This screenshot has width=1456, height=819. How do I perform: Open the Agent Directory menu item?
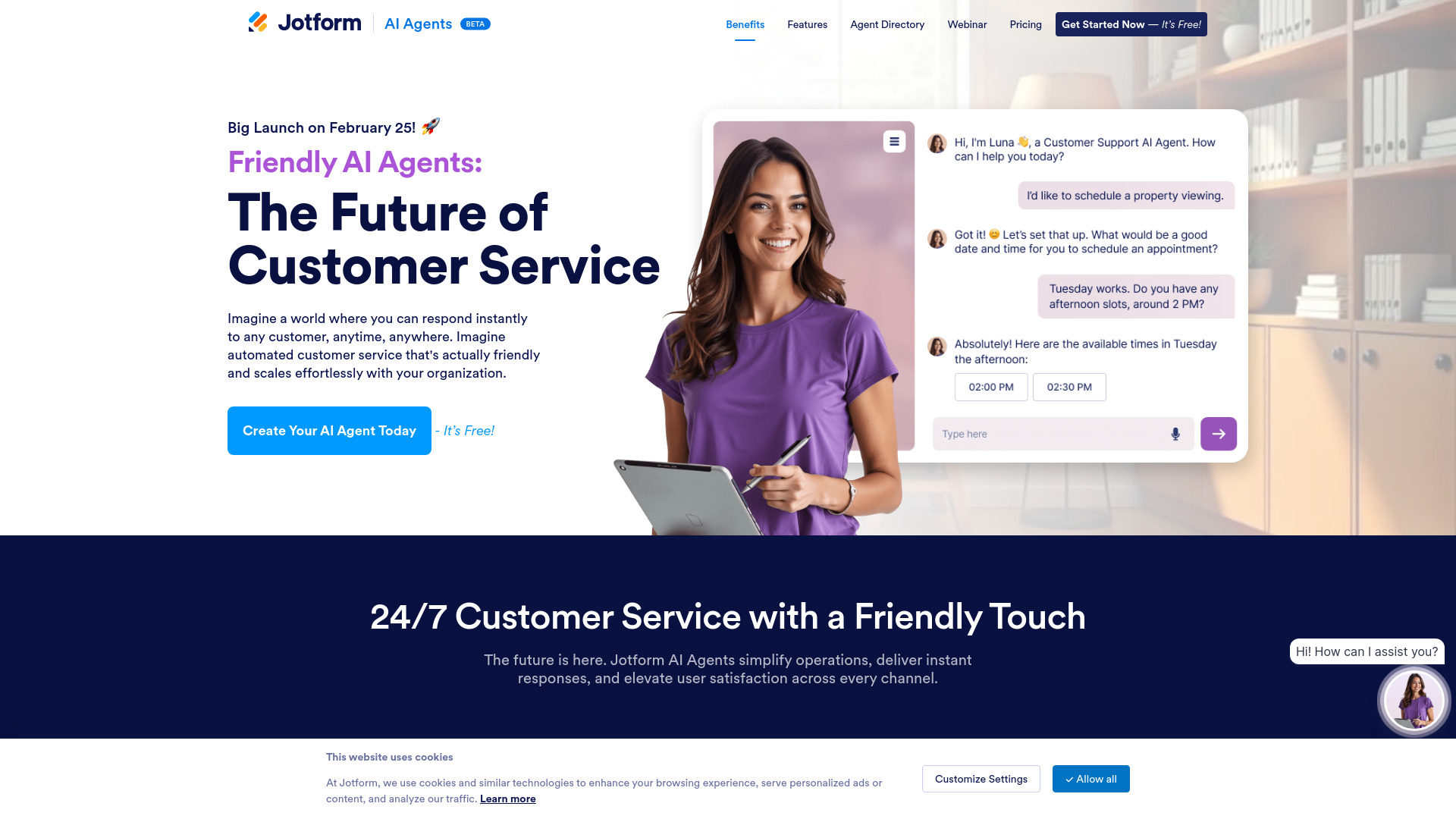pyautogui.click(x=887, y=24)
